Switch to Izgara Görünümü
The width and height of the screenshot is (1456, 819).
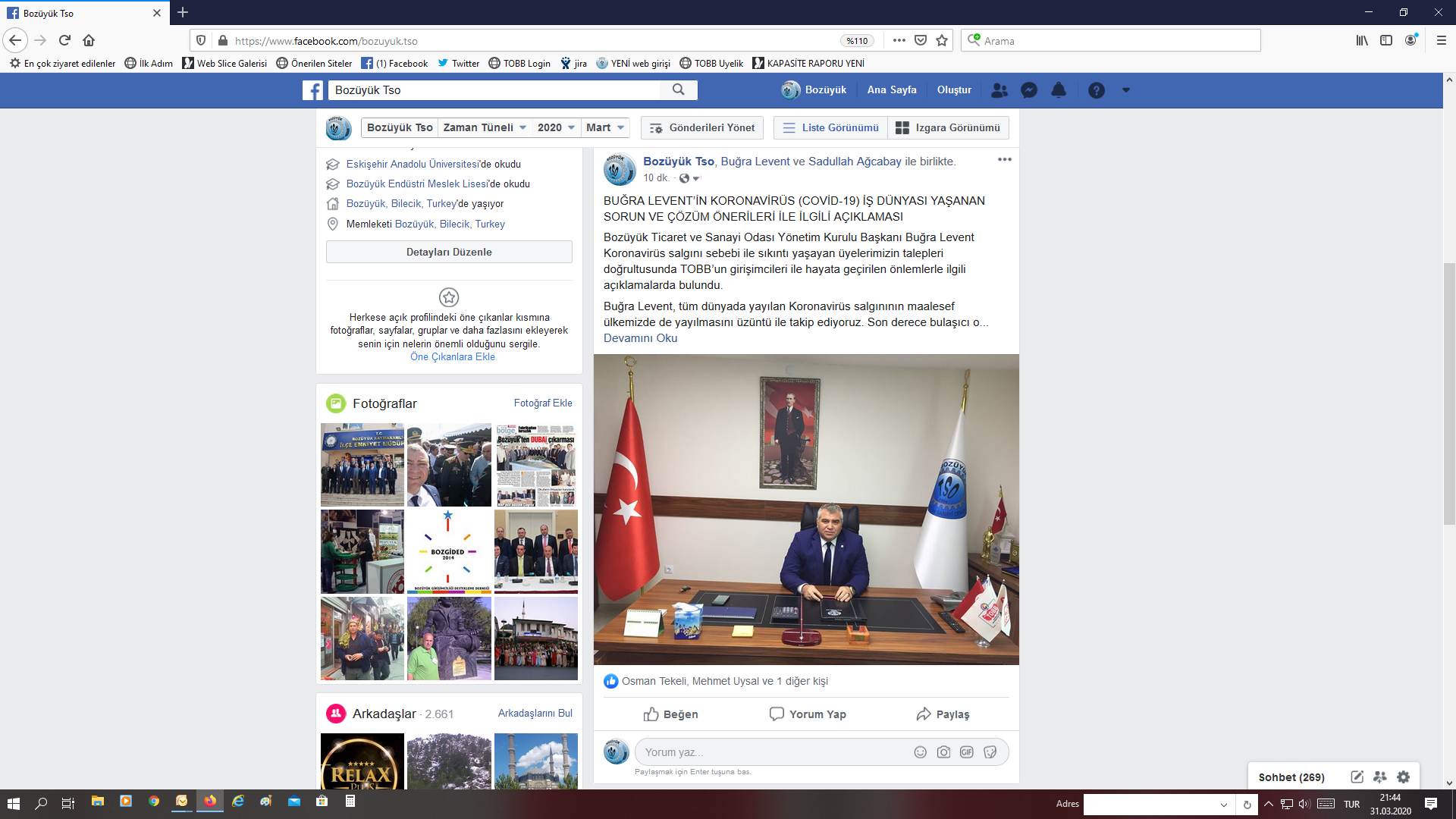click(948, 127)
